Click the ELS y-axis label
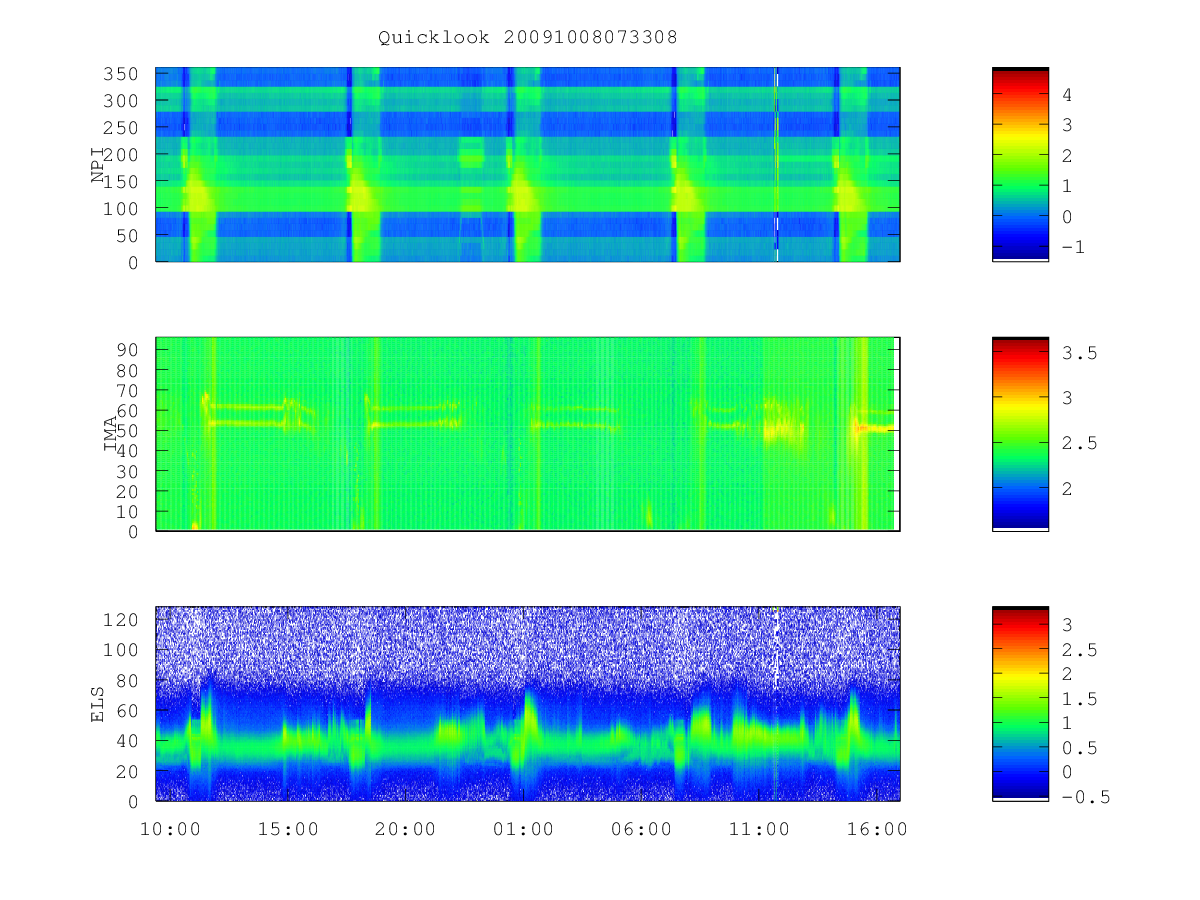 point(97,703)
